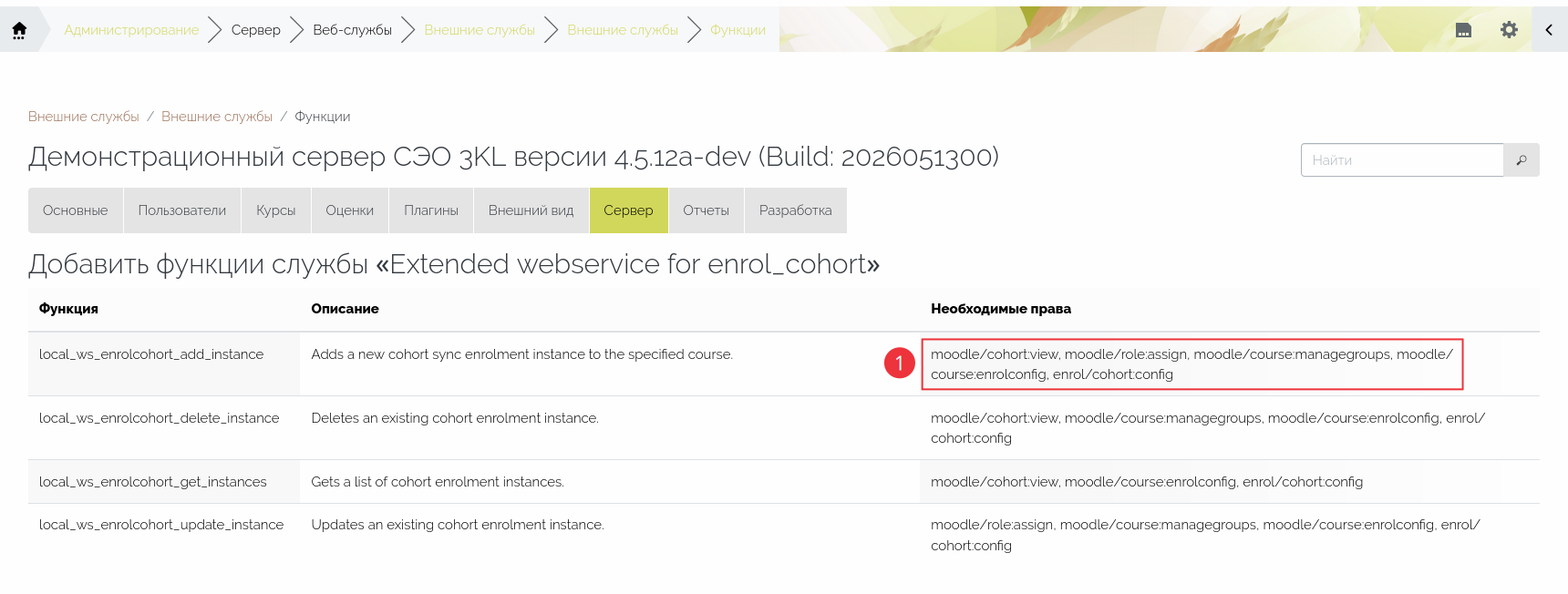
Task: Open the Курсы tab
Action: [x=276, y=210]
